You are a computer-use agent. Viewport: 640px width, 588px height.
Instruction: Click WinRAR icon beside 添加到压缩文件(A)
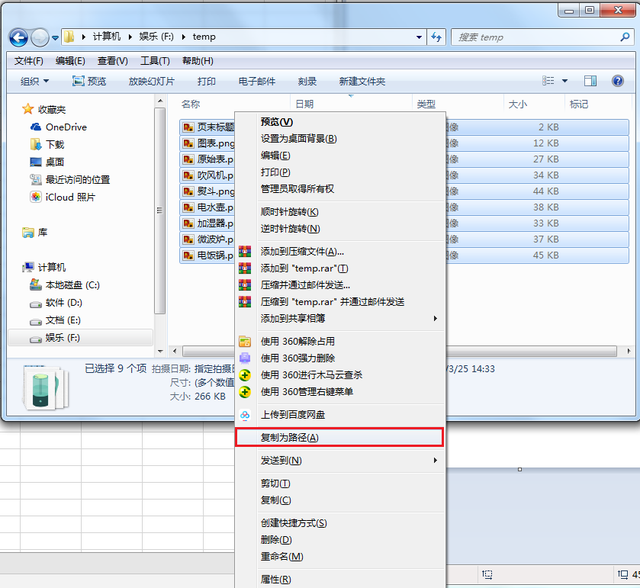click(x=245, y=252)
